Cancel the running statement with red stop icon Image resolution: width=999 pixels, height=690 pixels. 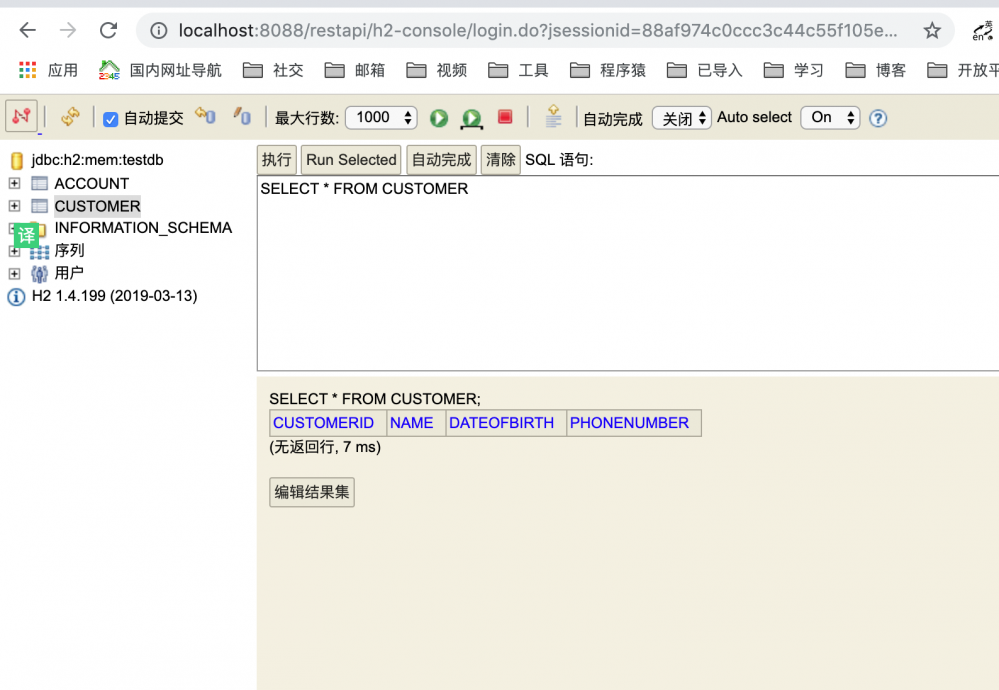tap(503, 116)
